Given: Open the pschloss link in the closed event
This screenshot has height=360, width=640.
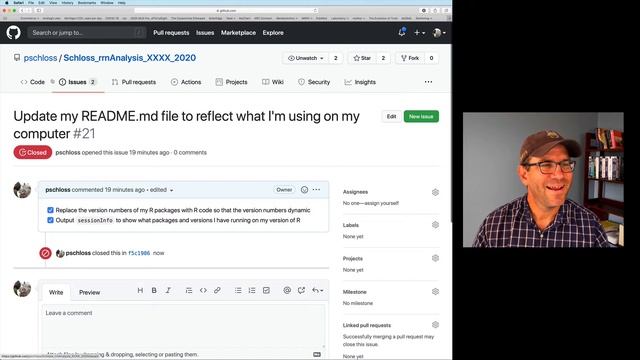Looking at the screenshot, I should [x=78, y=253].
